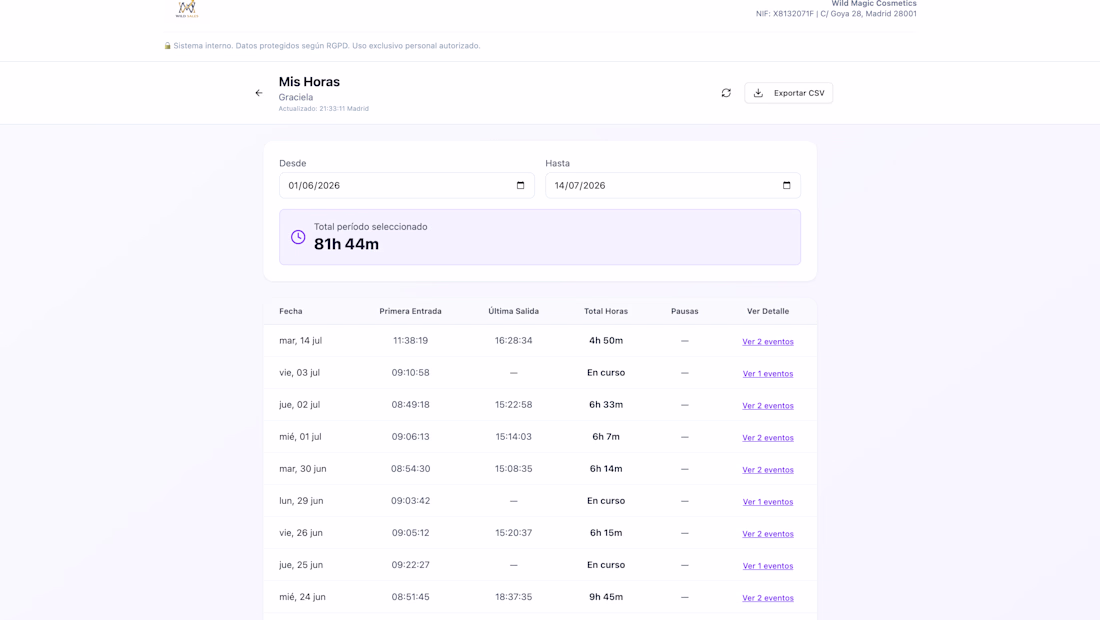1100x620 pixels.
Task: Click the Fecha column header
Action: coord(290,311)
